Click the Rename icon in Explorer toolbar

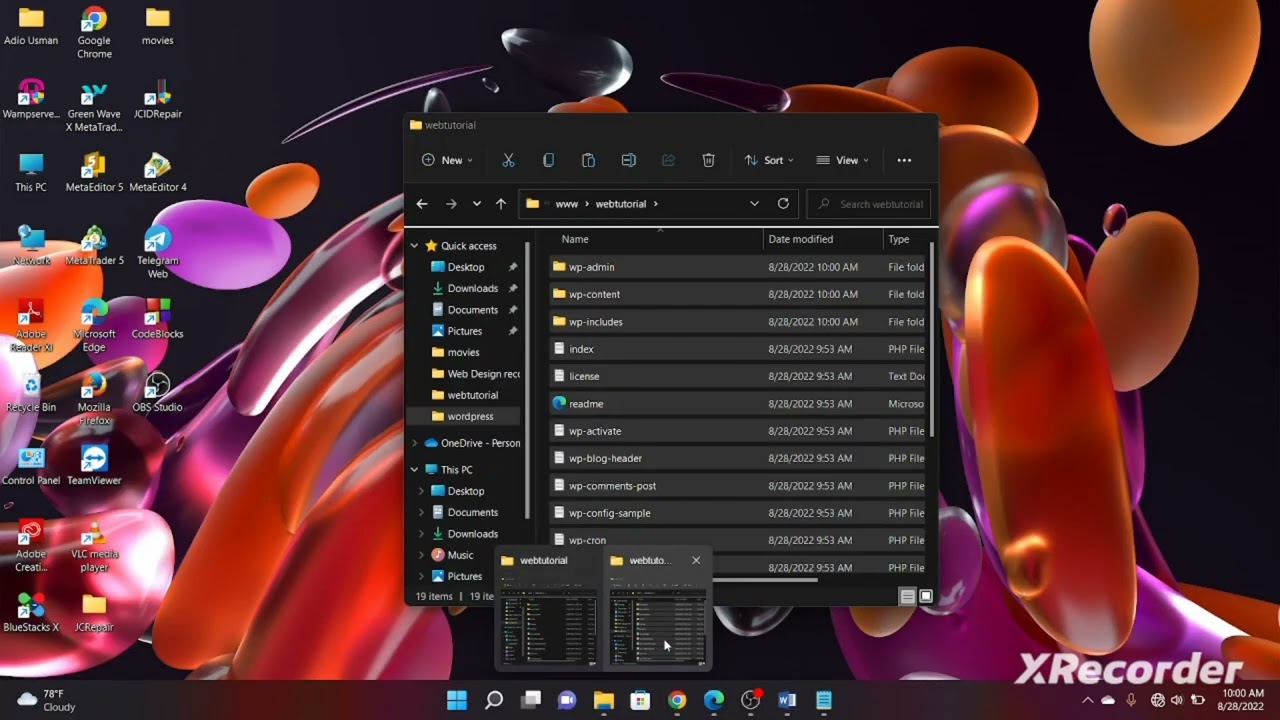[628, 160]
